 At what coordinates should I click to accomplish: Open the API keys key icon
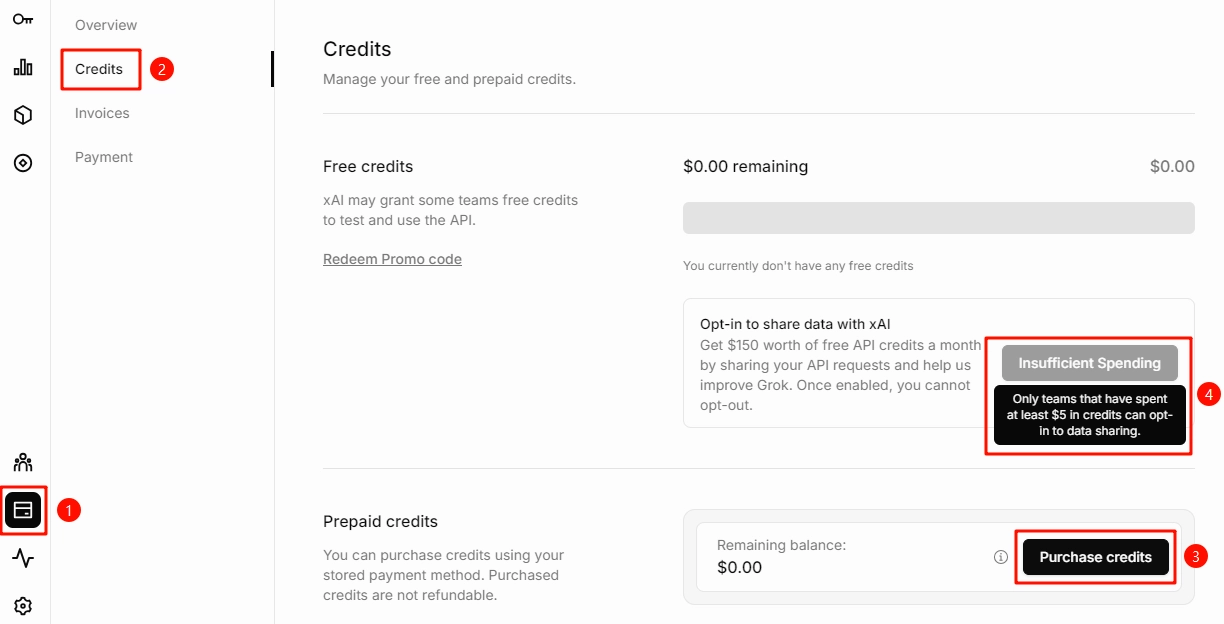23,18
